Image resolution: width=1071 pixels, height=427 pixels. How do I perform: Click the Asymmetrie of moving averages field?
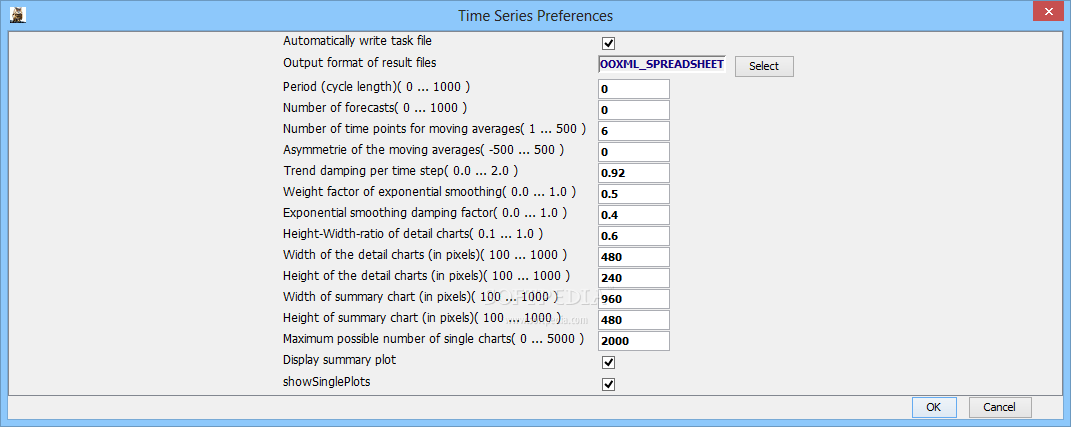632,152
